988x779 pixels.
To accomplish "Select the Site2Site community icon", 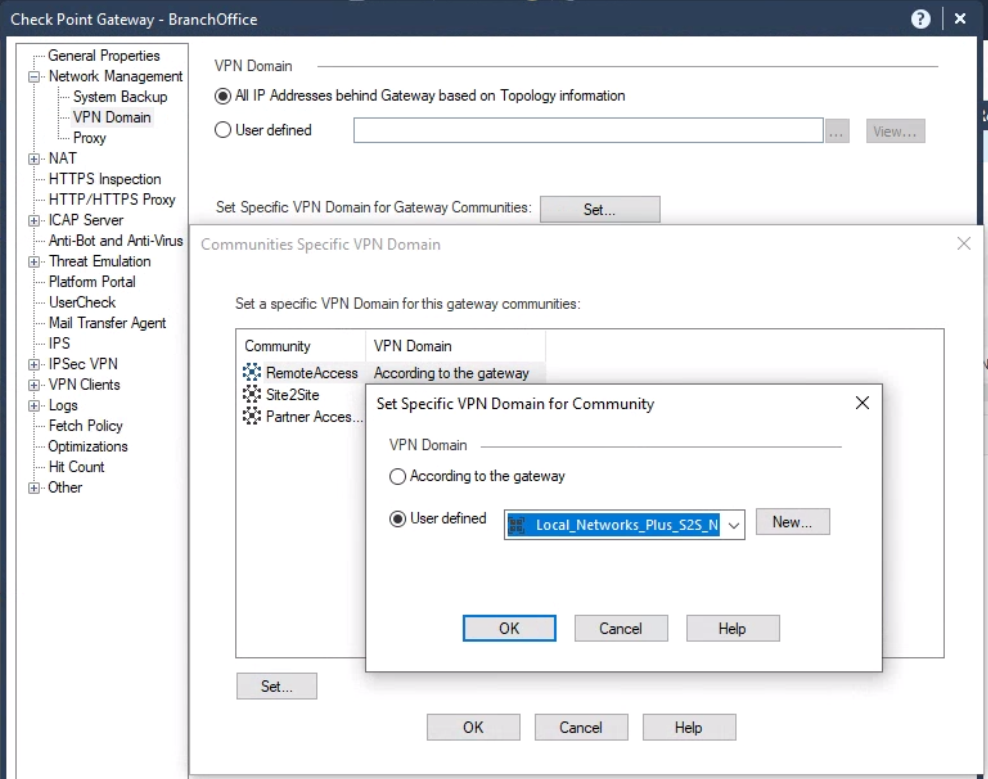I will pos(251,394).
